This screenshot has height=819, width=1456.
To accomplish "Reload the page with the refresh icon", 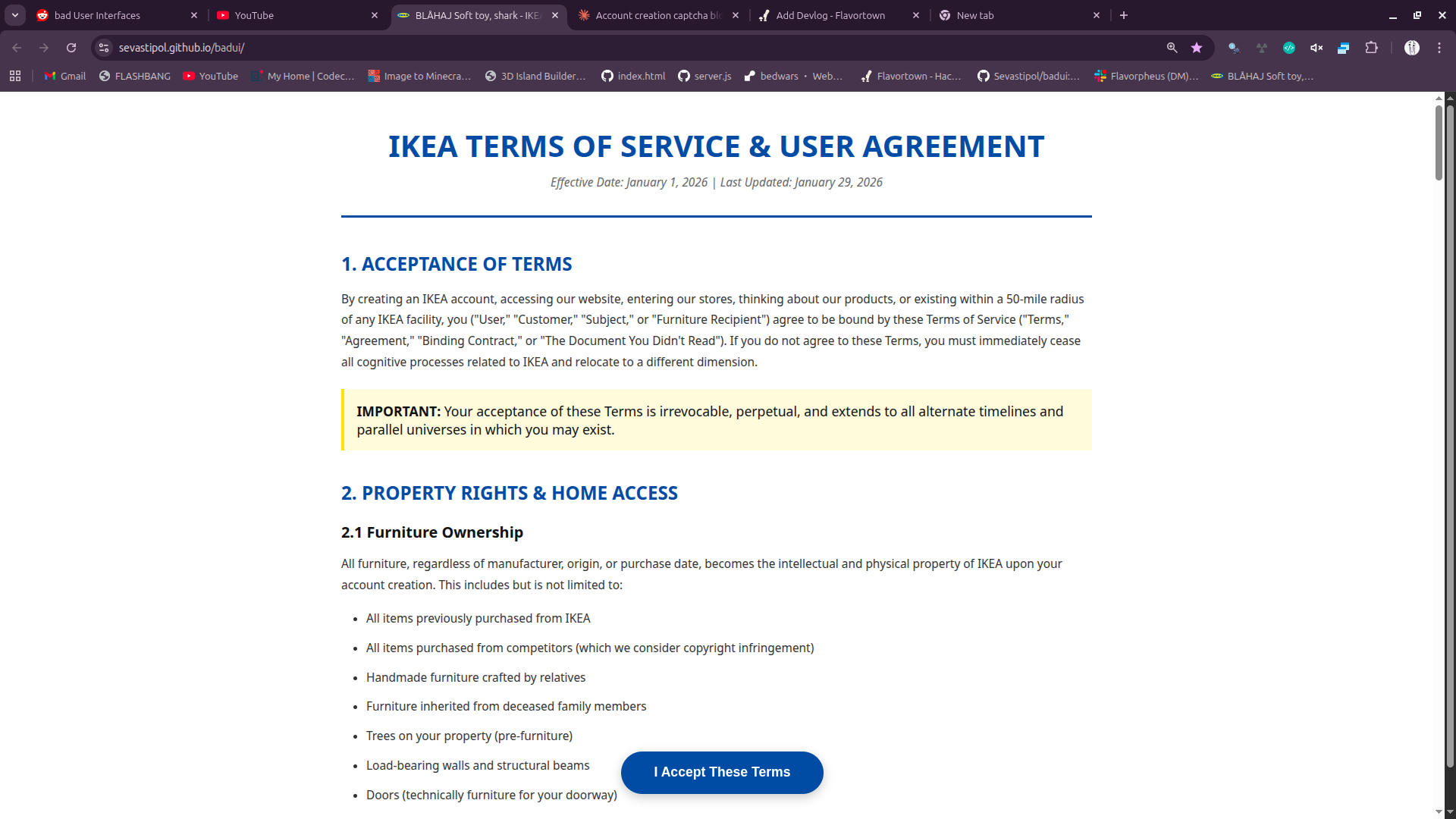I will (x=71, y=48).
